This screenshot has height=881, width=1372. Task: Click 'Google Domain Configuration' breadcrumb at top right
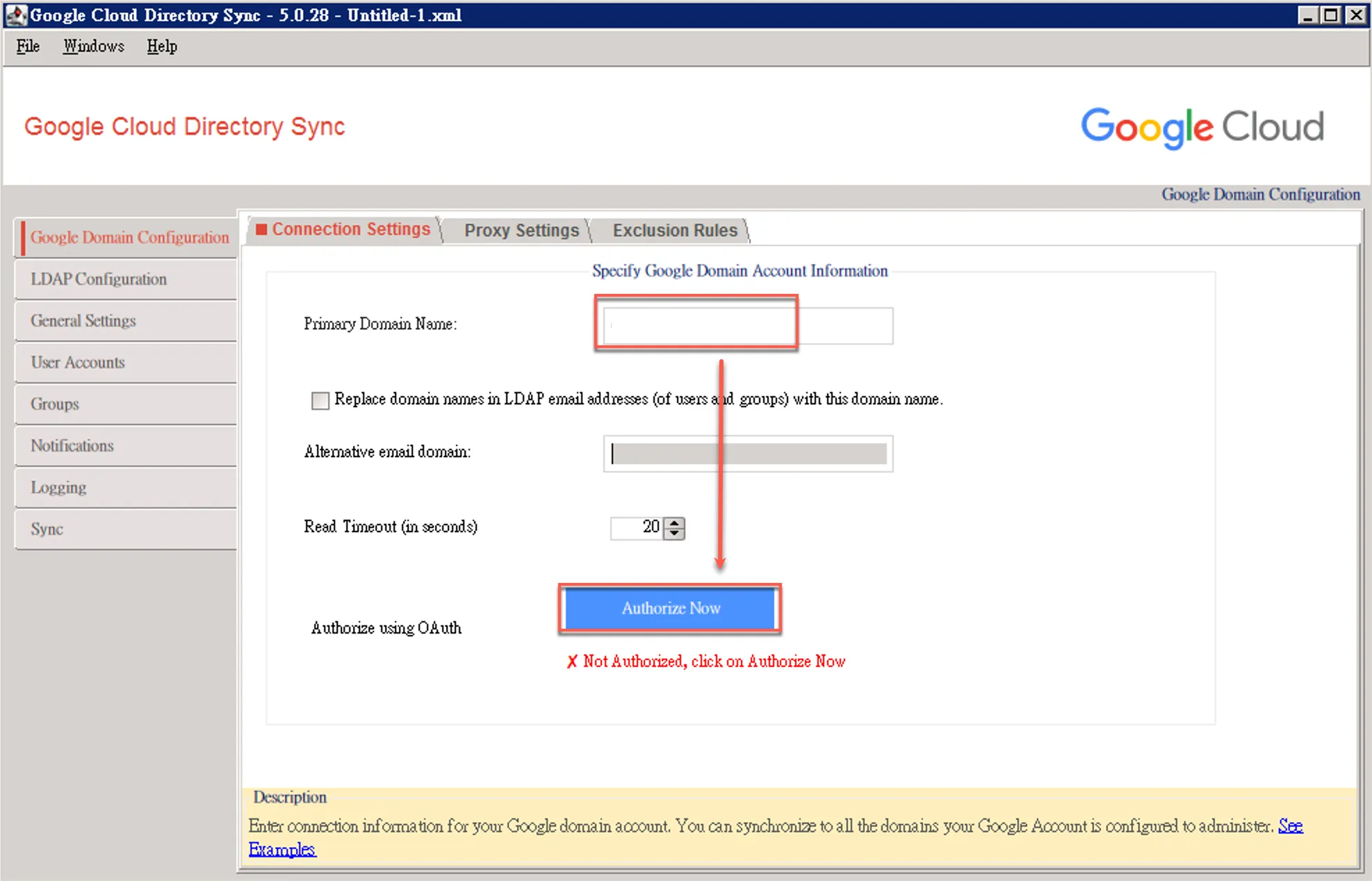(x=1260, y=195)
